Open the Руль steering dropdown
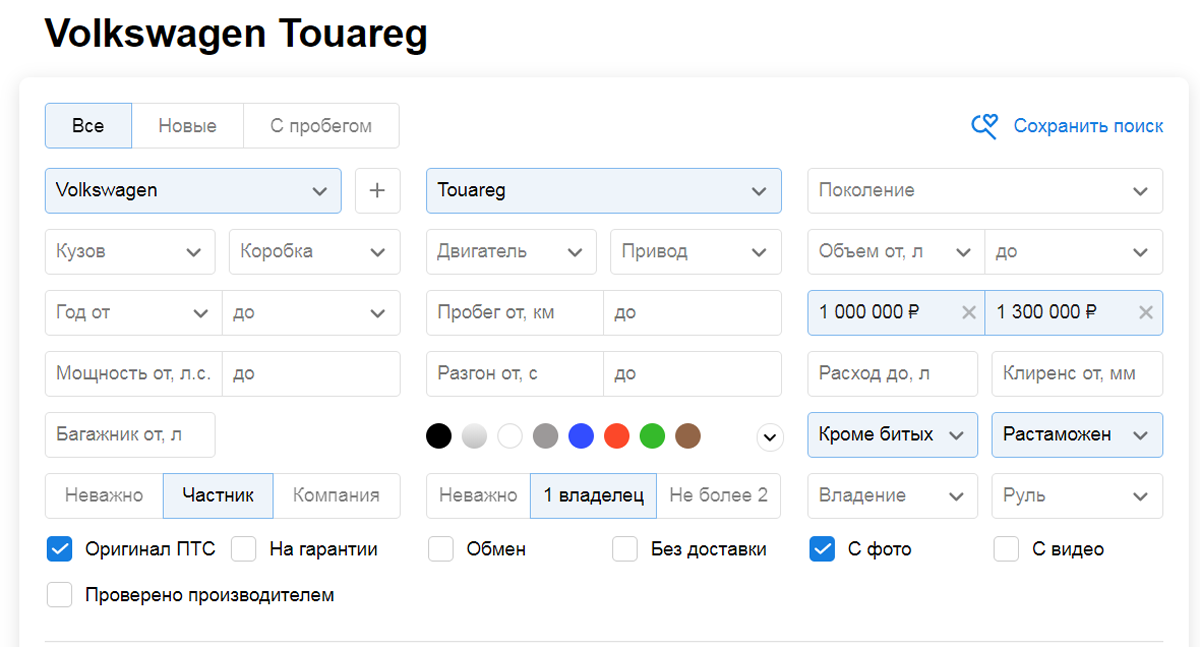Screen dimensions: 1200x647 (1077, 495)
